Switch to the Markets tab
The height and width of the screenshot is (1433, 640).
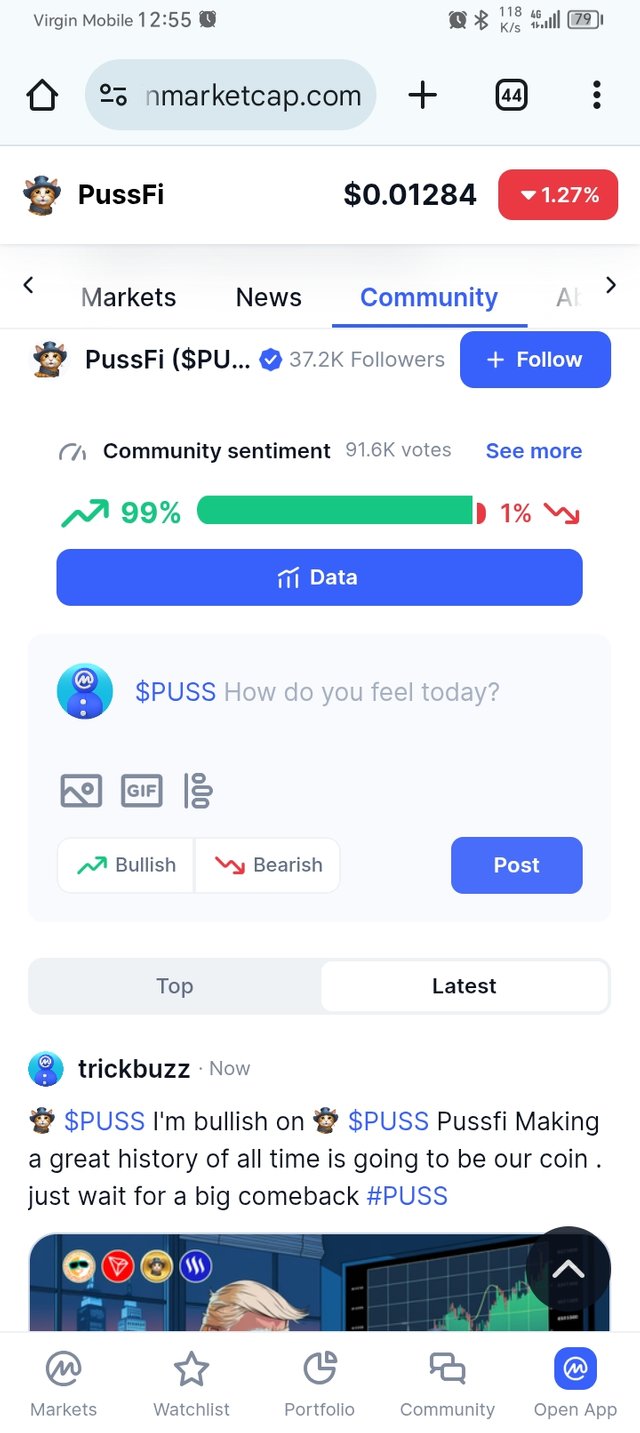click(128, 297)
